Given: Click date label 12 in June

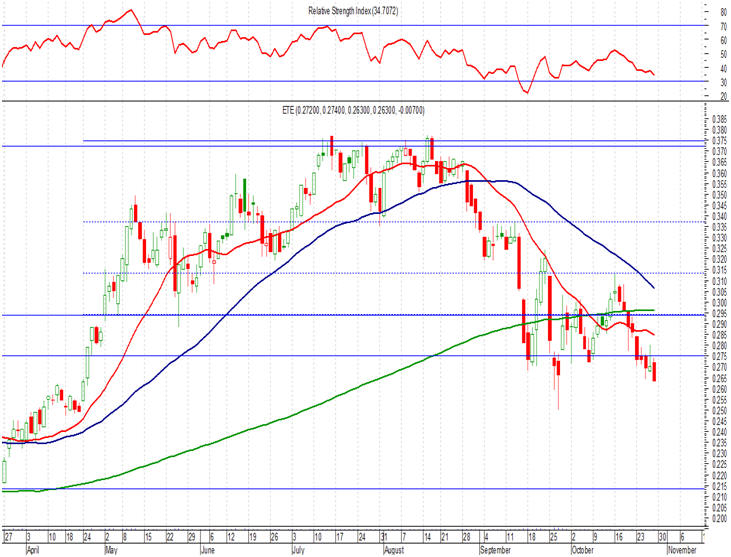Looking at the screenshot, I should point(231,537).
